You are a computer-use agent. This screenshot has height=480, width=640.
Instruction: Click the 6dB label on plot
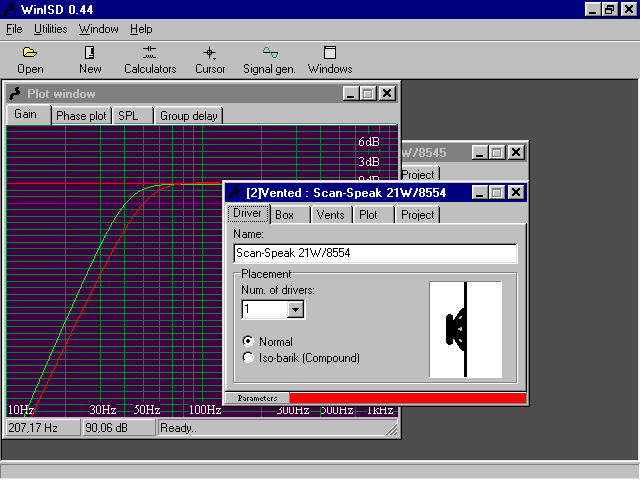369,142
